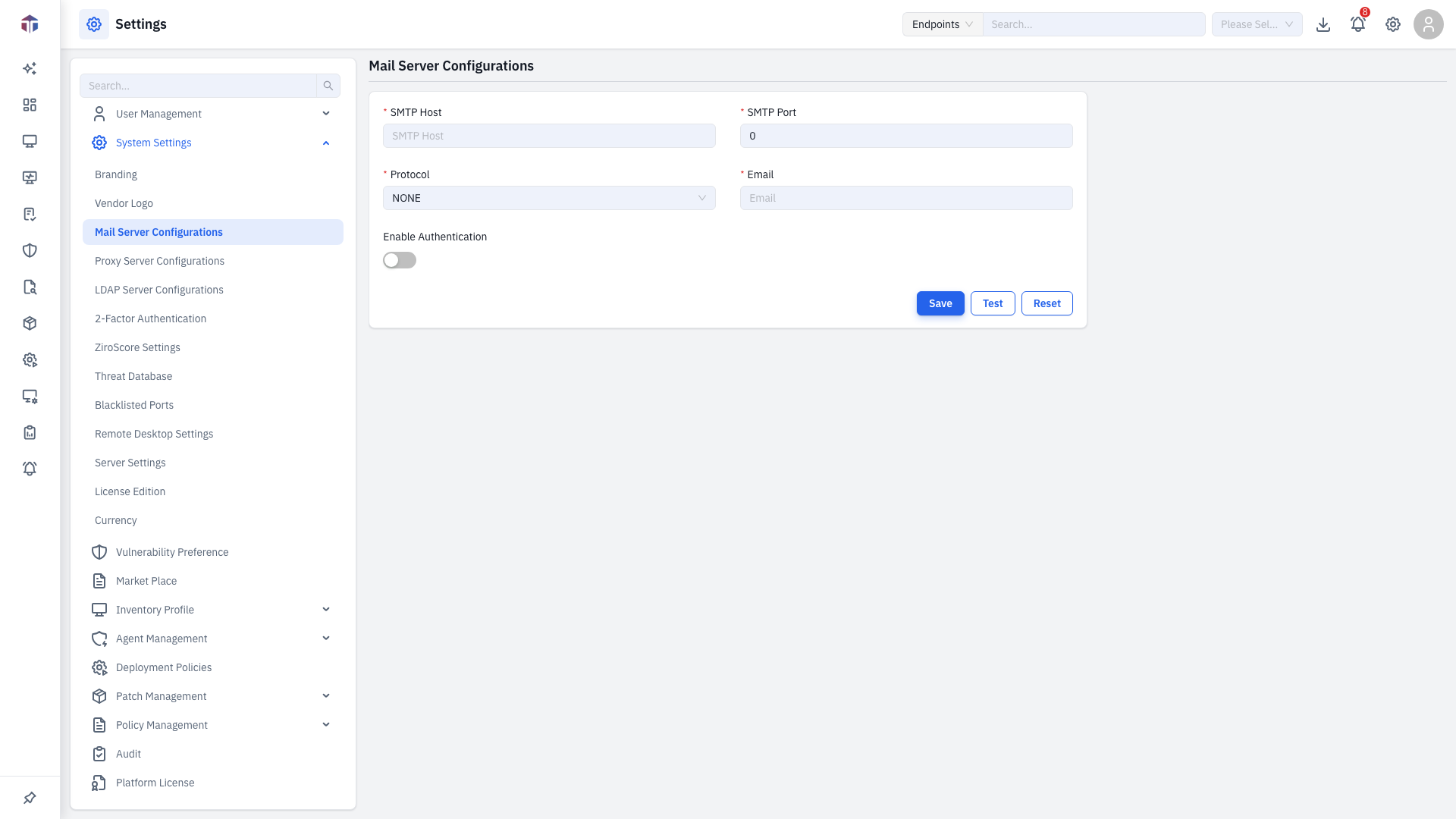Viewport: 1456px width, 819px height.
Task: Toggle the Enable Authentication switch
Action: (x=400, y=260)
